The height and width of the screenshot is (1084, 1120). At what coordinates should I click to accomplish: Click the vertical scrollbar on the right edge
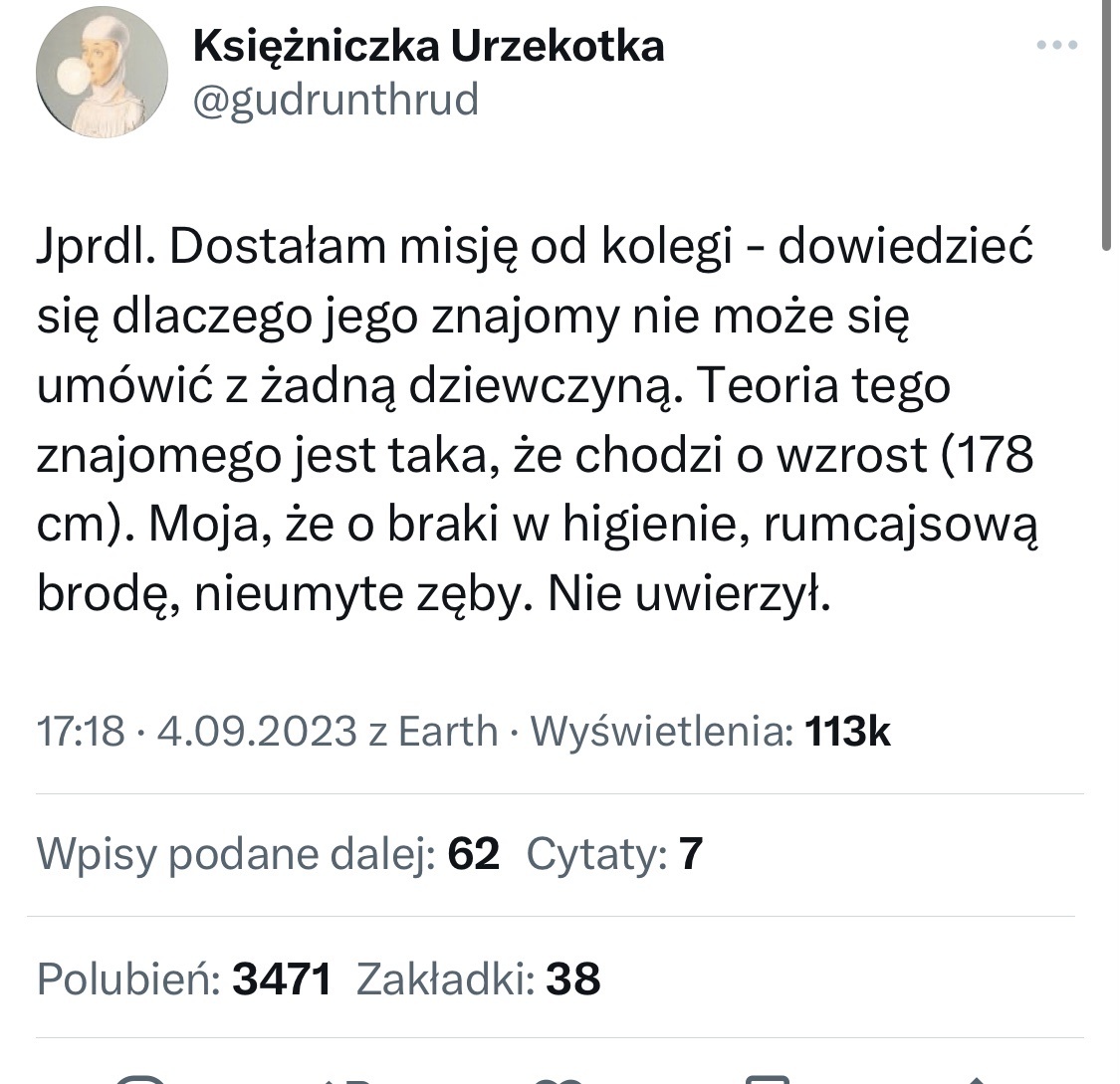pyautogui.click(x=1107, y=119)
